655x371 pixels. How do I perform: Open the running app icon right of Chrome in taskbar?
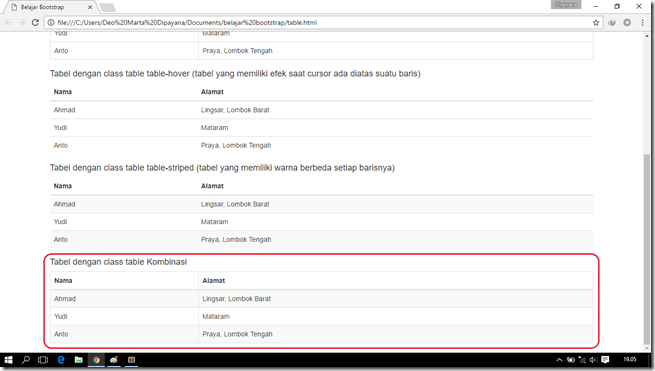click(x=114, y=360)
